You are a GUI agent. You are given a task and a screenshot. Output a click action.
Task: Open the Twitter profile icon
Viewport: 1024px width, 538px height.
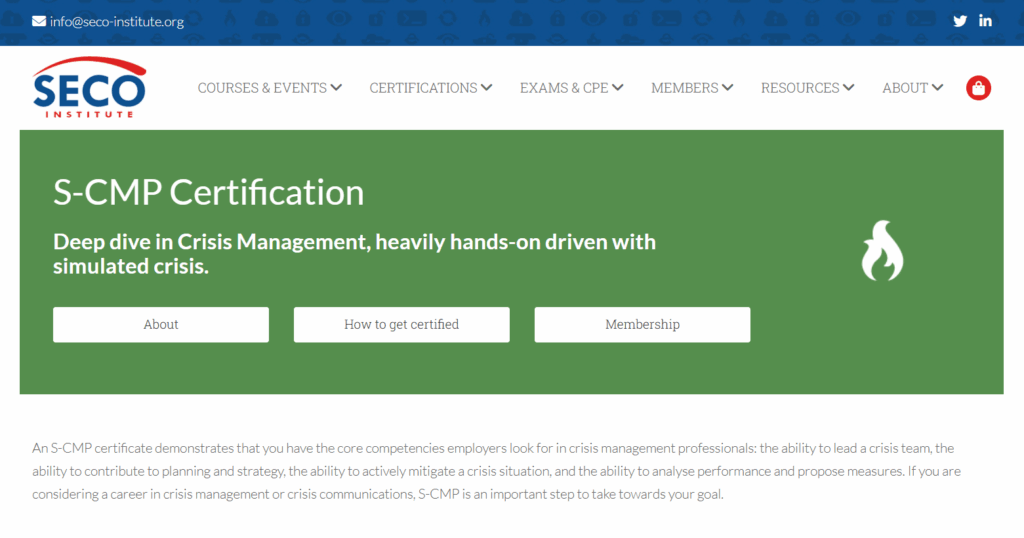[959, 21]
